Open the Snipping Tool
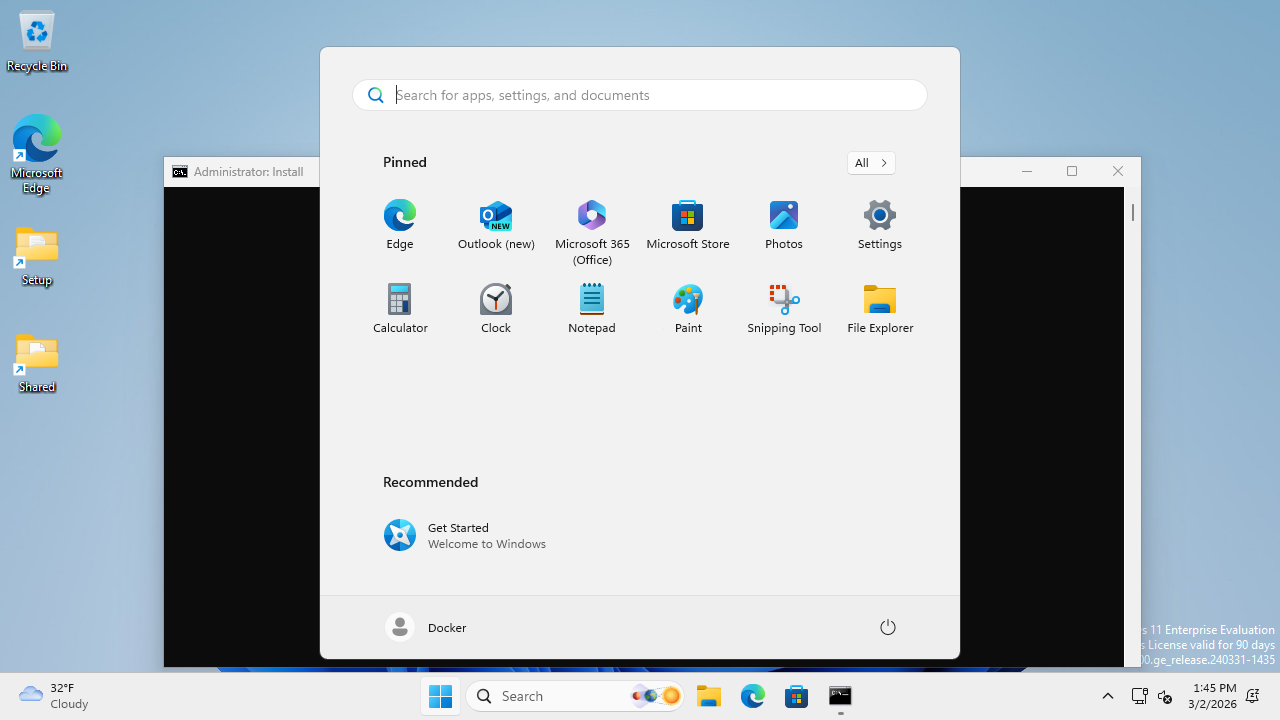 (x=783, y=307)
